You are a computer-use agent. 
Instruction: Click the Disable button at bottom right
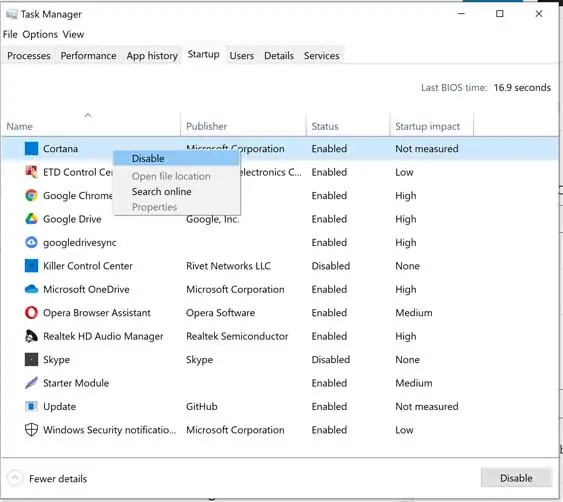[516, 478]
